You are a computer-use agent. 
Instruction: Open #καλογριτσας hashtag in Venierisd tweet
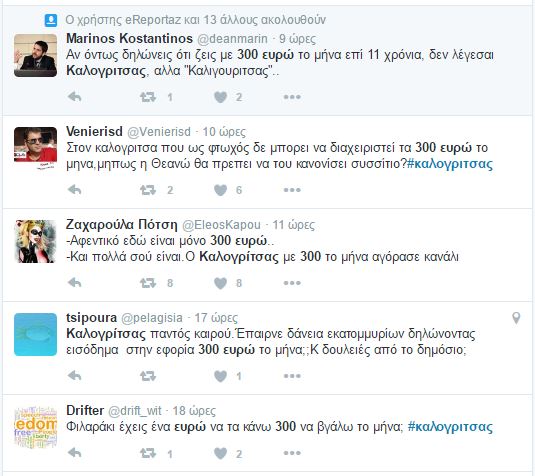(x=450, y=164)
